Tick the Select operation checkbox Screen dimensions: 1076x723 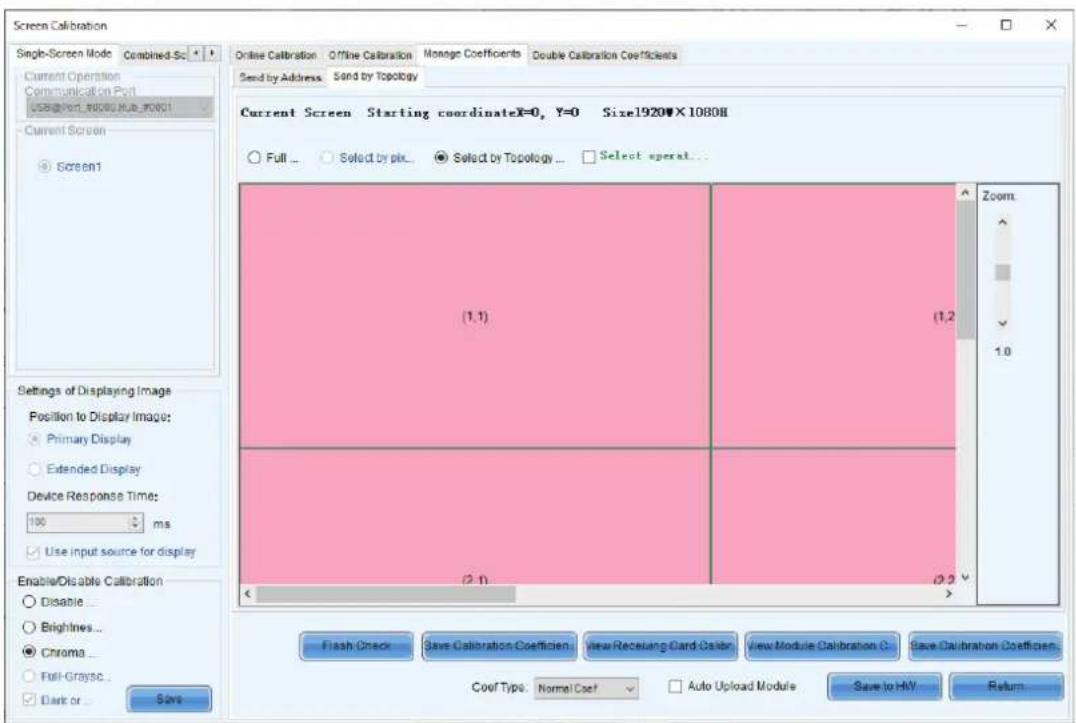[589, 157]
